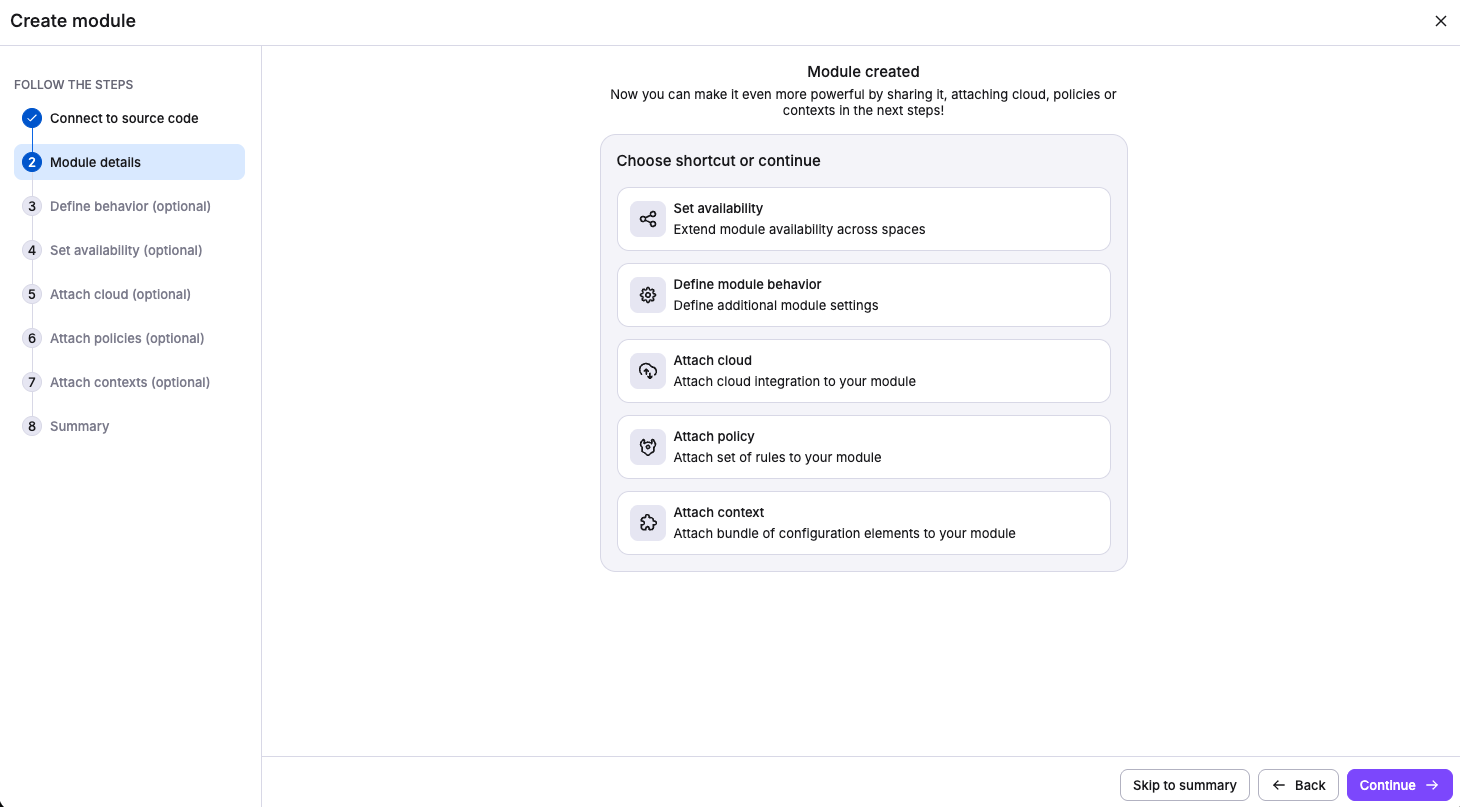Open Attach cloud (optional) step
The height and width of the screenshot is (807, 1460).
(x=120, y=294)
